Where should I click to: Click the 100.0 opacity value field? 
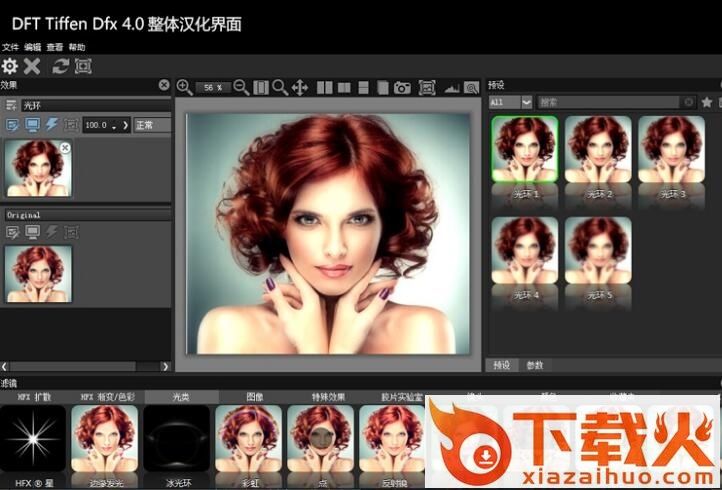coord(96,125)
